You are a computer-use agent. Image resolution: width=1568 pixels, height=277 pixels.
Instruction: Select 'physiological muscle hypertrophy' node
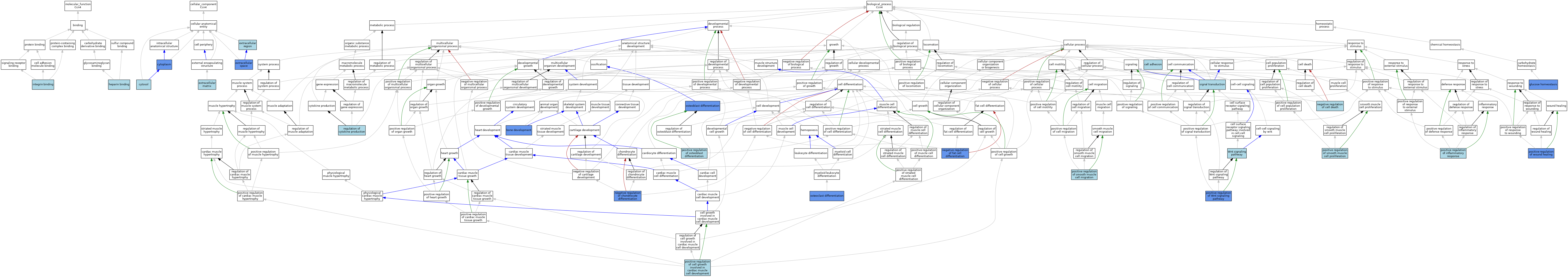click(x=336, y=175)
